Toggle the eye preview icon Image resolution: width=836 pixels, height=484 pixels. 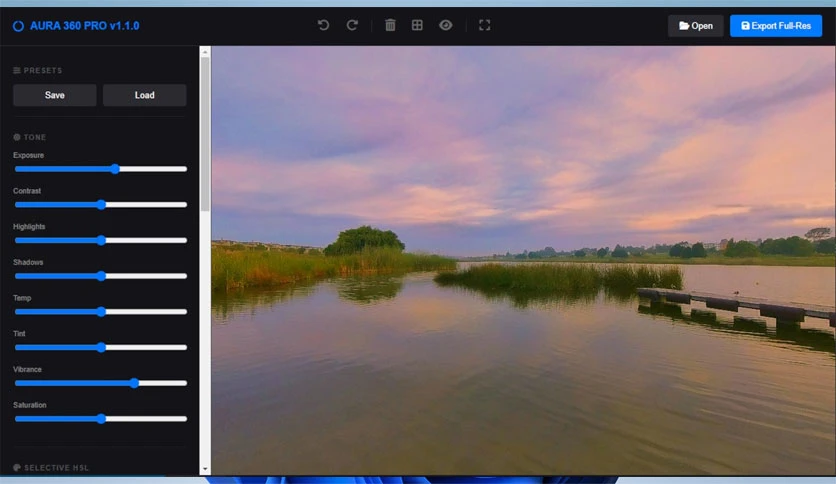click(446, 25)
